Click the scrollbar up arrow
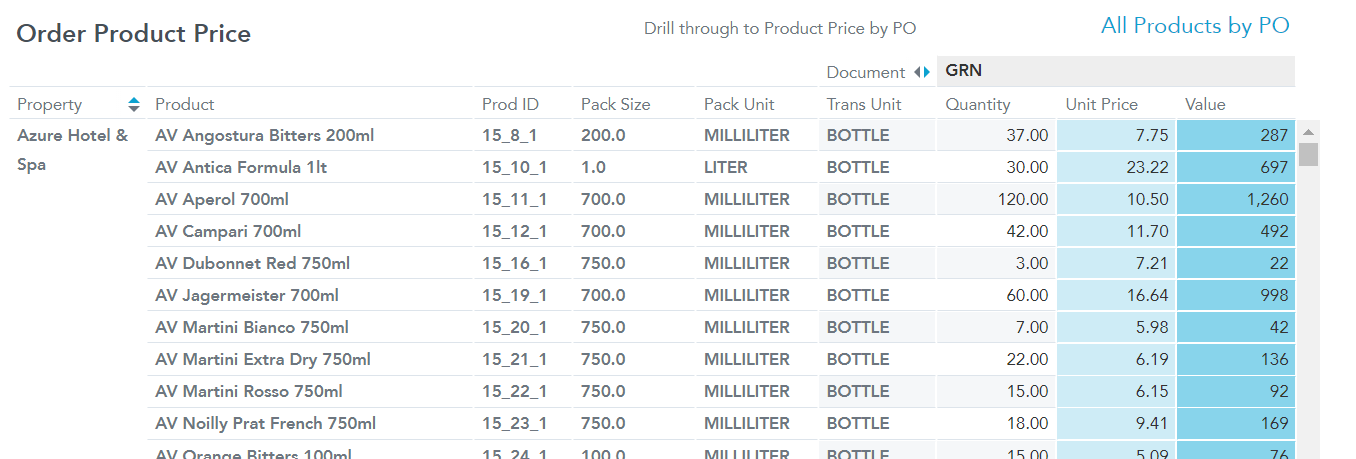 coord(1308,132)
